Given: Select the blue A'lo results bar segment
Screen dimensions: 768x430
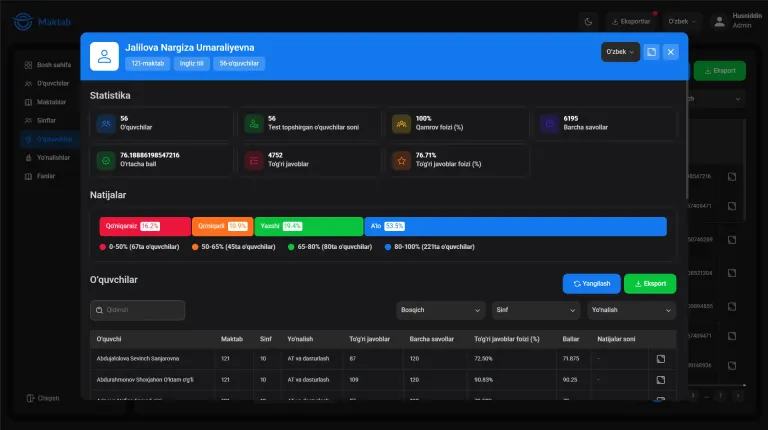Looking at the screenshot, I should tap(516, 226).
